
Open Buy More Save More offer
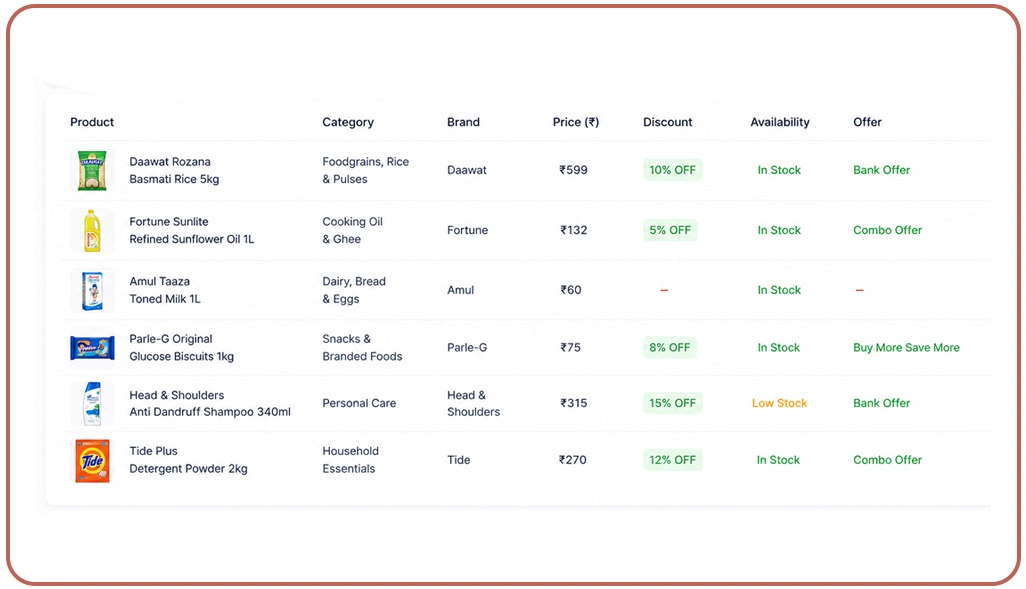(906, 348)
